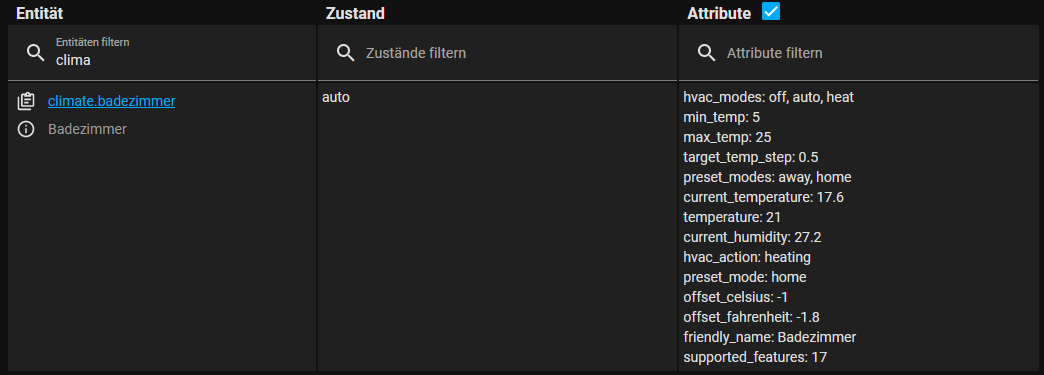Click the magnifier icon in the entity filter

pyautogui.click(x=35, y=53)
